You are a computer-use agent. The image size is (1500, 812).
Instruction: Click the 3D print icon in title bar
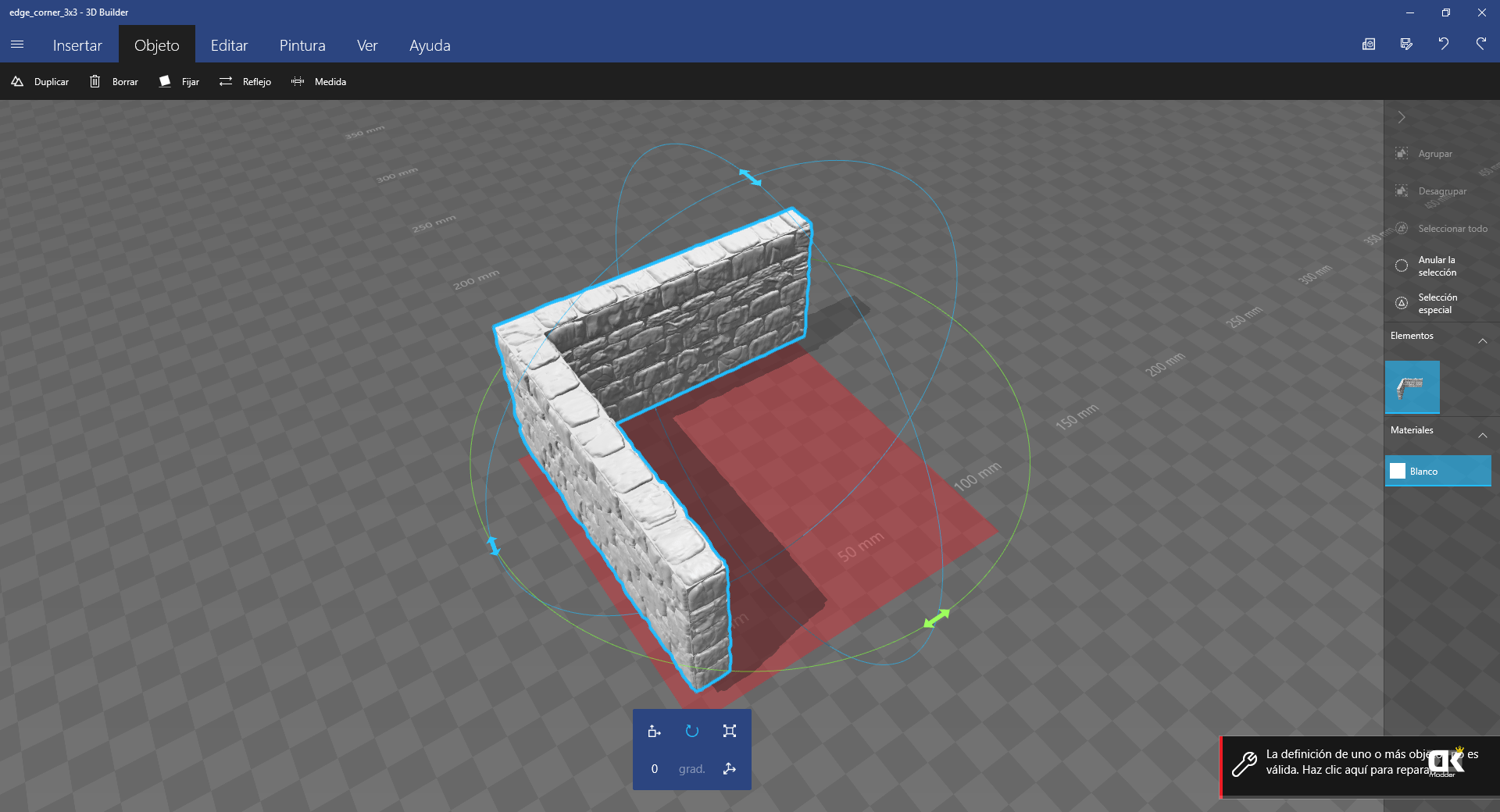tap(1369, 45)
